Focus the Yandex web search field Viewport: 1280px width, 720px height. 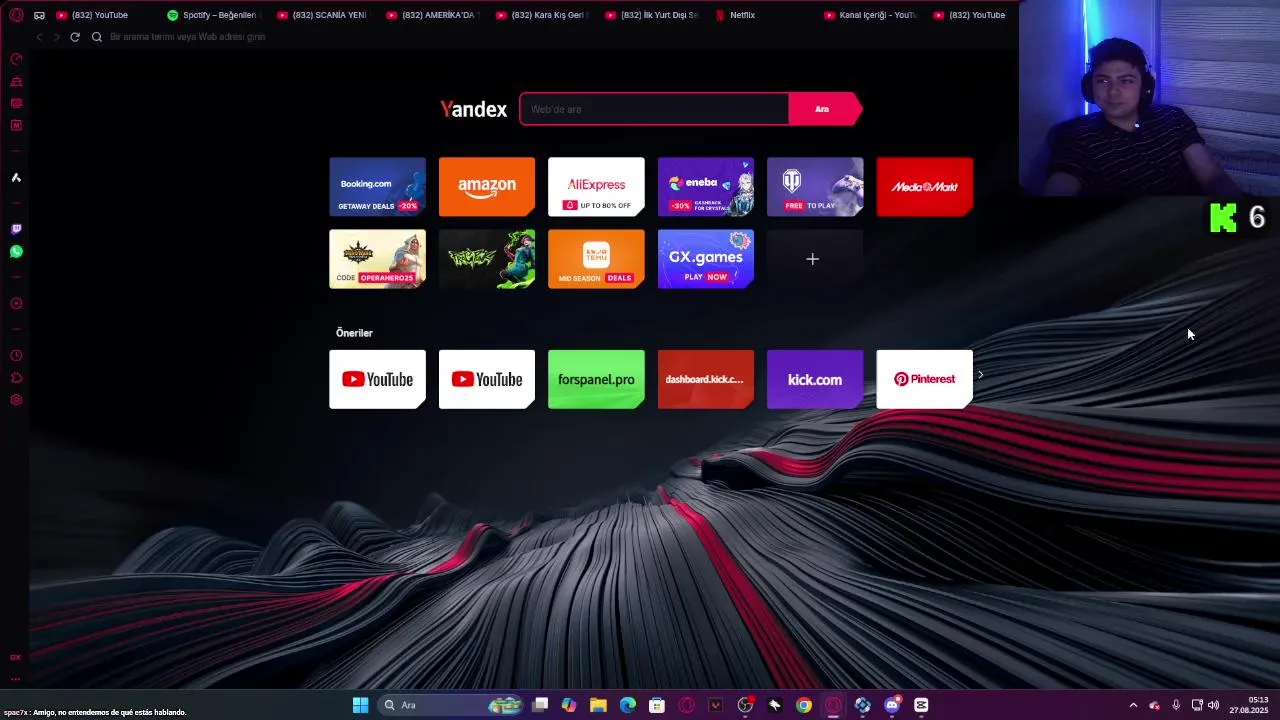coord(655,109)
